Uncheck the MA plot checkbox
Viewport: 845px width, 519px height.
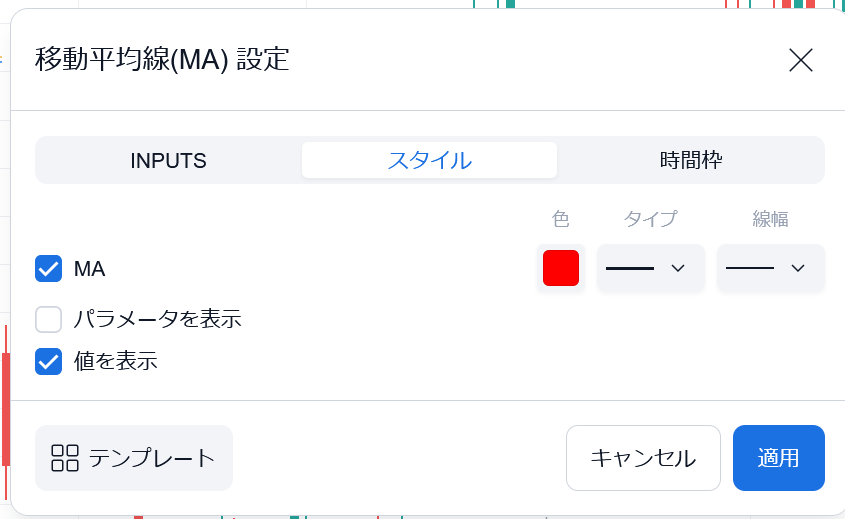49,268
